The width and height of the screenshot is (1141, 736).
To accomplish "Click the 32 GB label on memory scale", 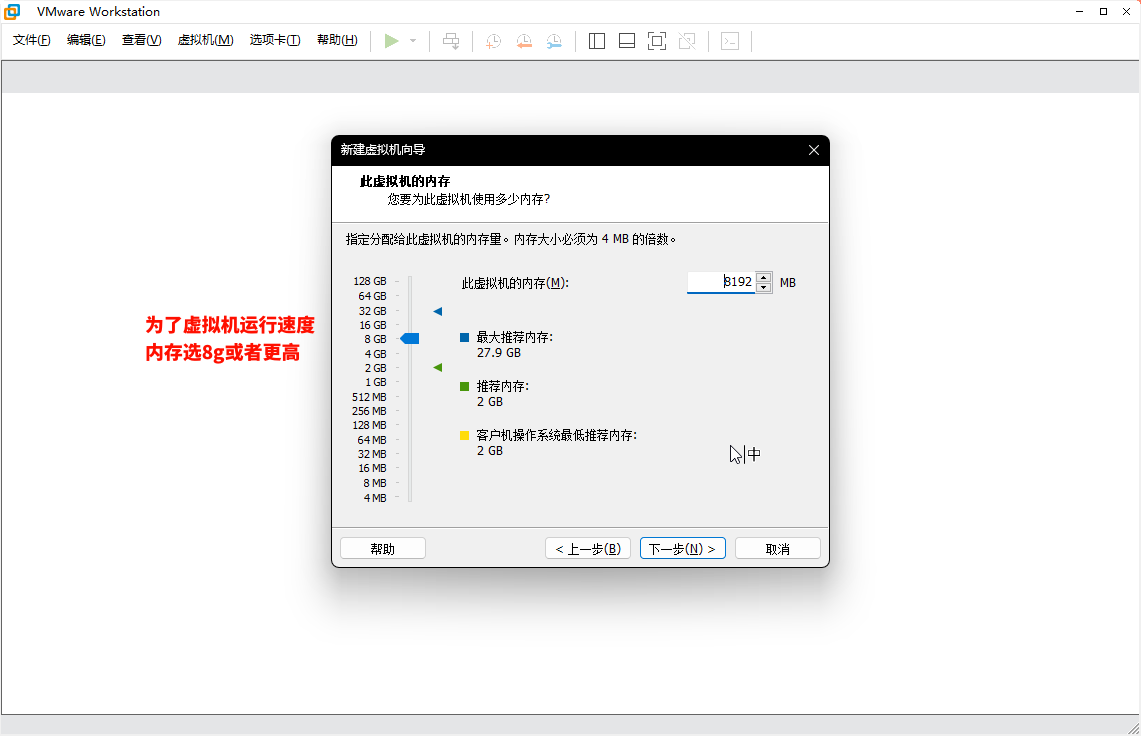I will (372, 311).
